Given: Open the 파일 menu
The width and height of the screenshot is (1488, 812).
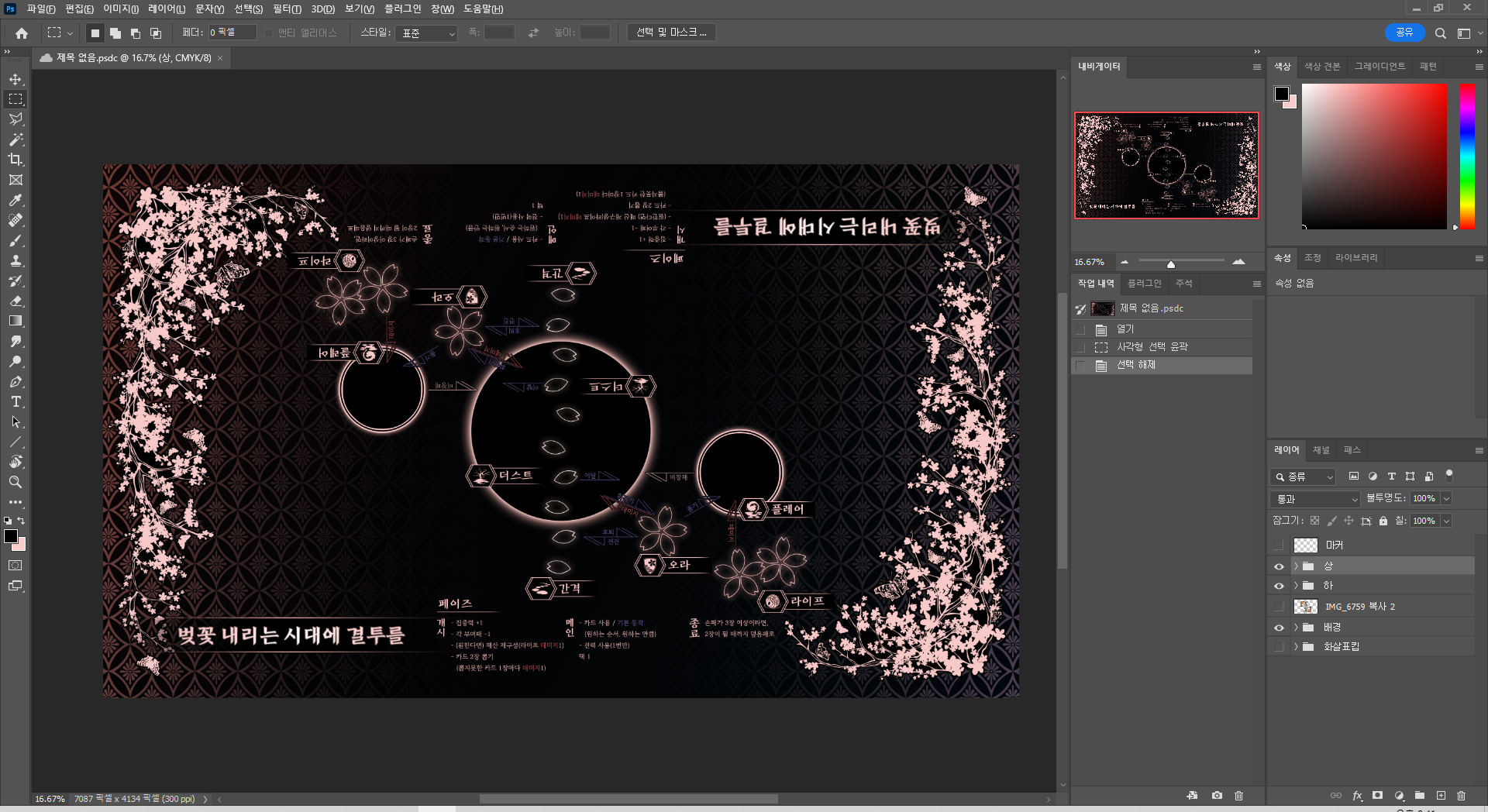Looking at the screenshot, I should [x=41, y=9].
